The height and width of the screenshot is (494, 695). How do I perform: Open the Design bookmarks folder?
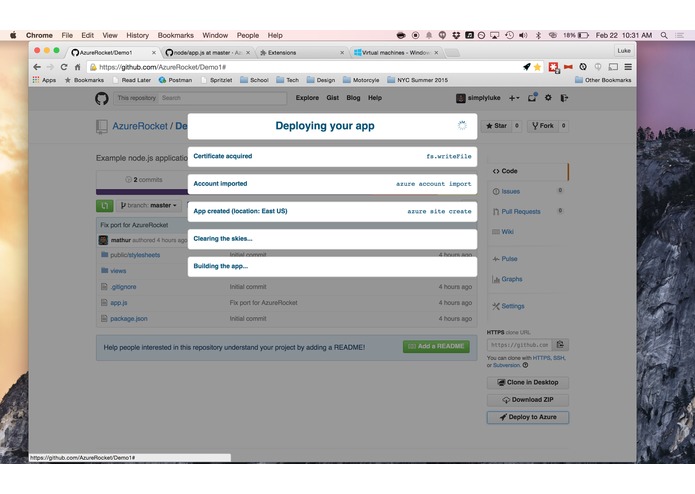[321, 80]
